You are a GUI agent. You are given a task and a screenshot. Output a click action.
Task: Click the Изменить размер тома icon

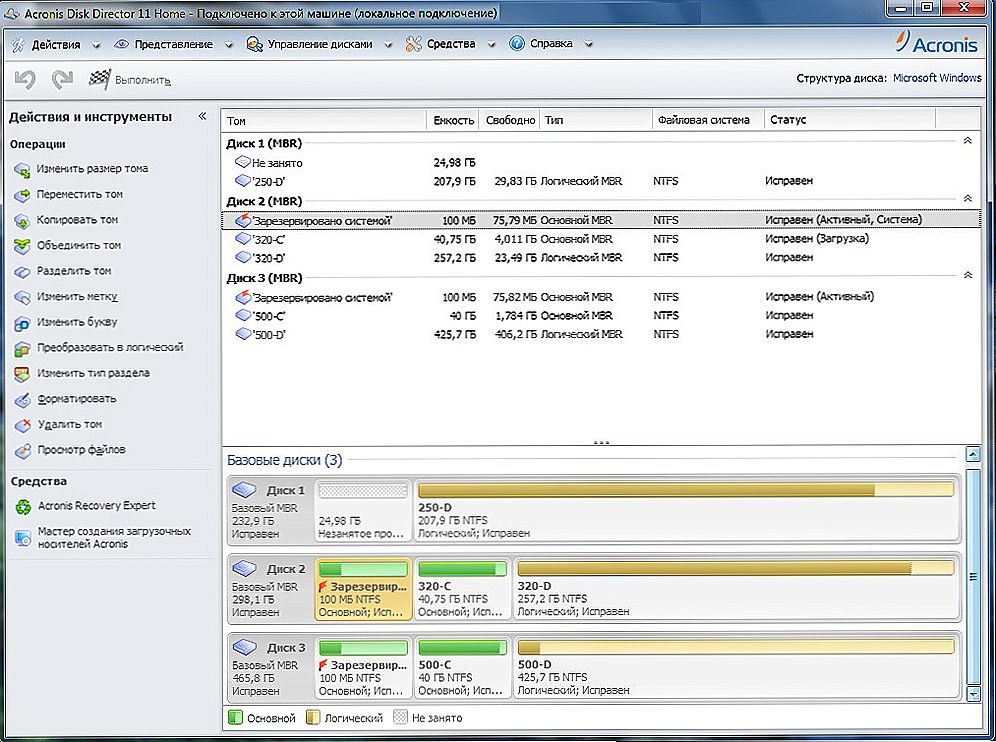pos(22,170)
